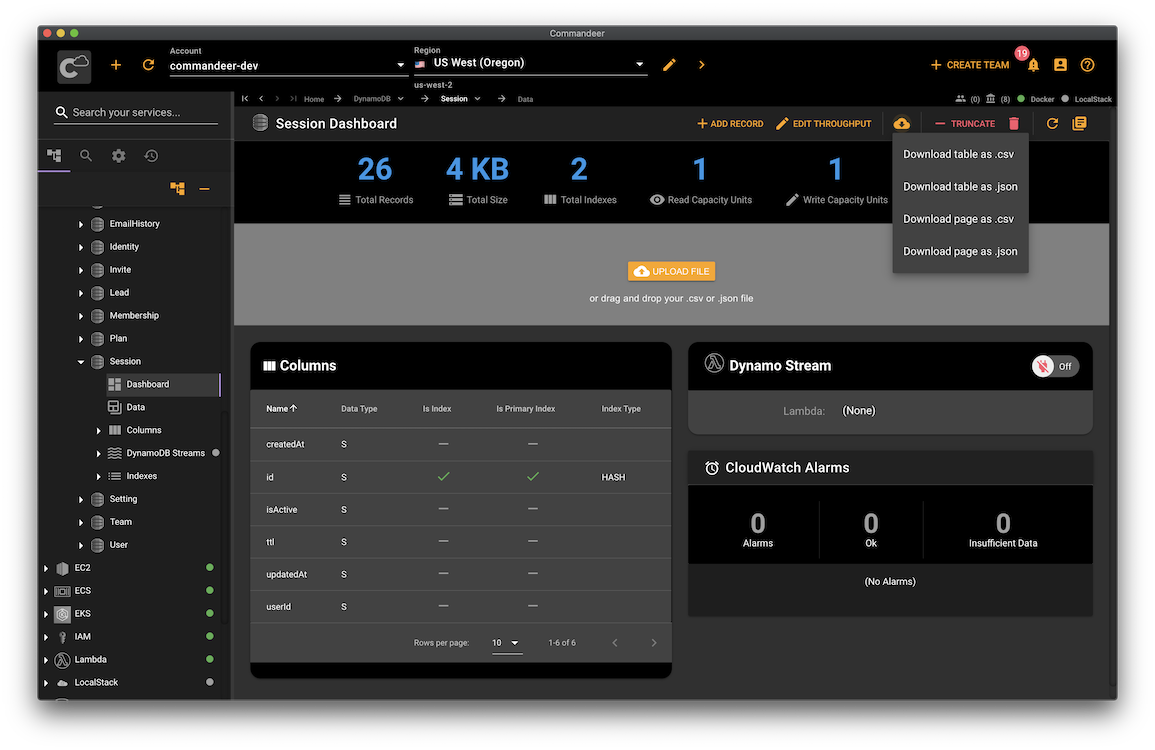The height and width of the screenshot is (750, 1155).
Task: Choose Download page as .json
Action: tap(960, 252)
